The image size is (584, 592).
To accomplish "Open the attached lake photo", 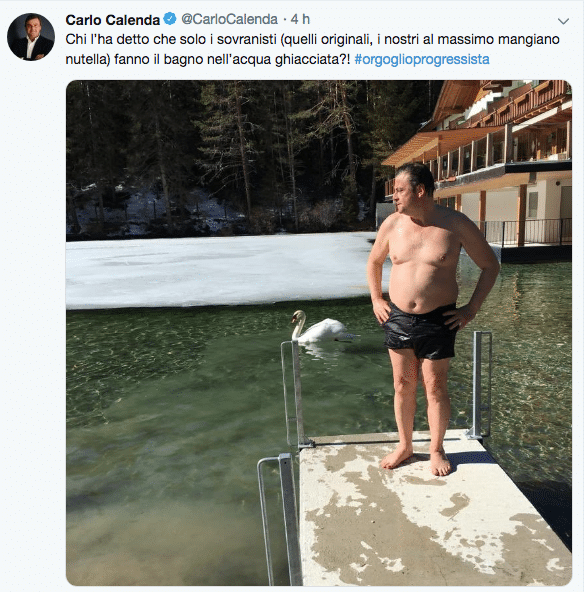I will [319, 333].
